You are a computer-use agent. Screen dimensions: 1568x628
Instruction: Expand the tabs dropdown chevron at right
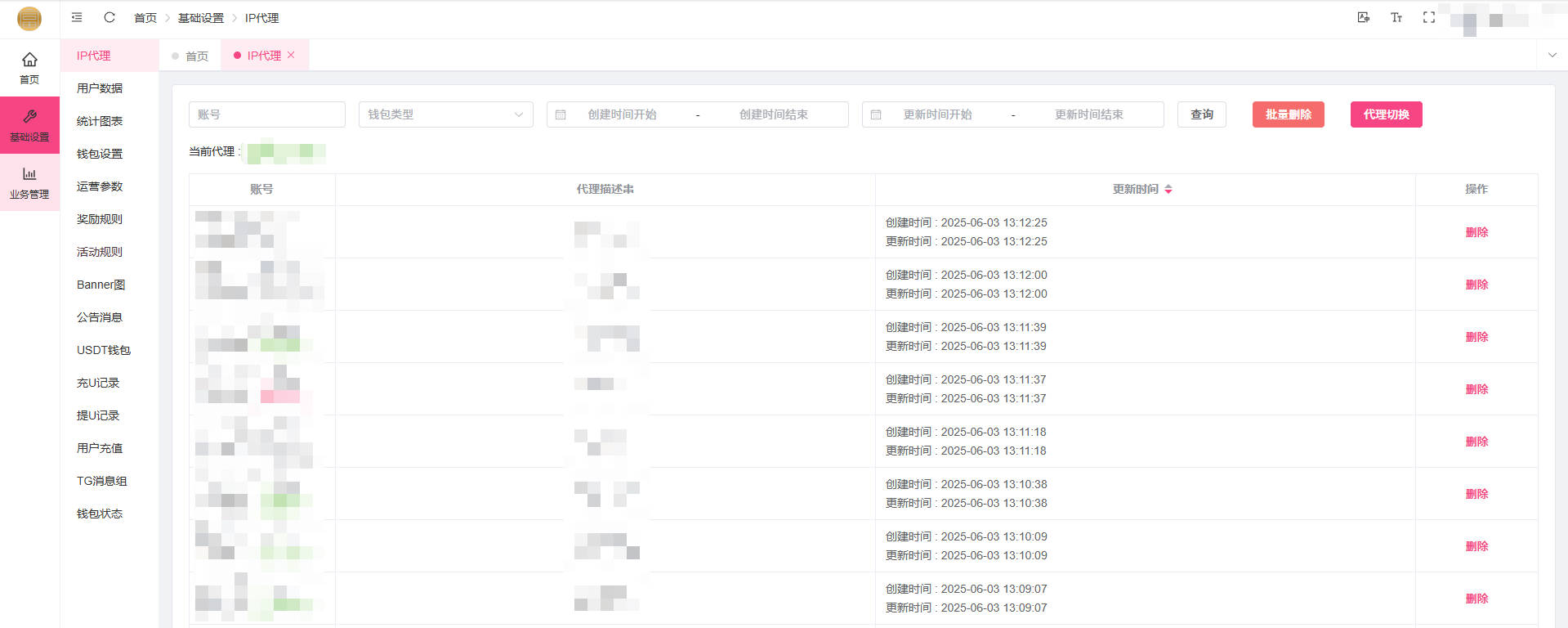1552,55
